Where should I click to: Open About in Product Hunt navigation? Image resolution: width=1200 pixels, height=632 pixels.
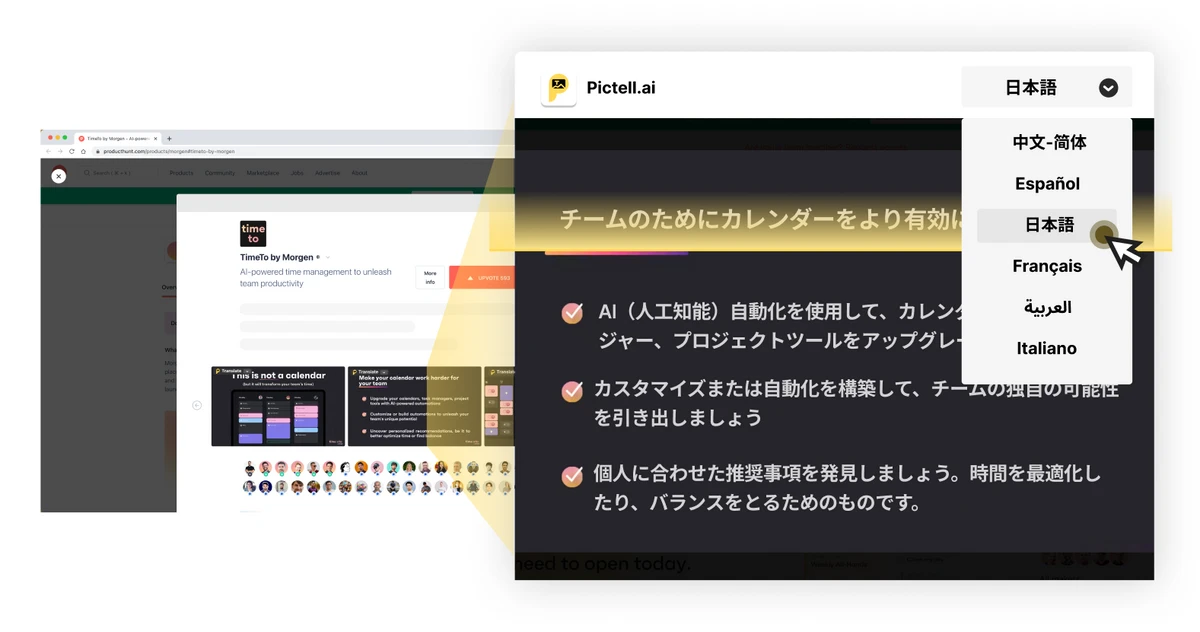(x=359, y=173)
